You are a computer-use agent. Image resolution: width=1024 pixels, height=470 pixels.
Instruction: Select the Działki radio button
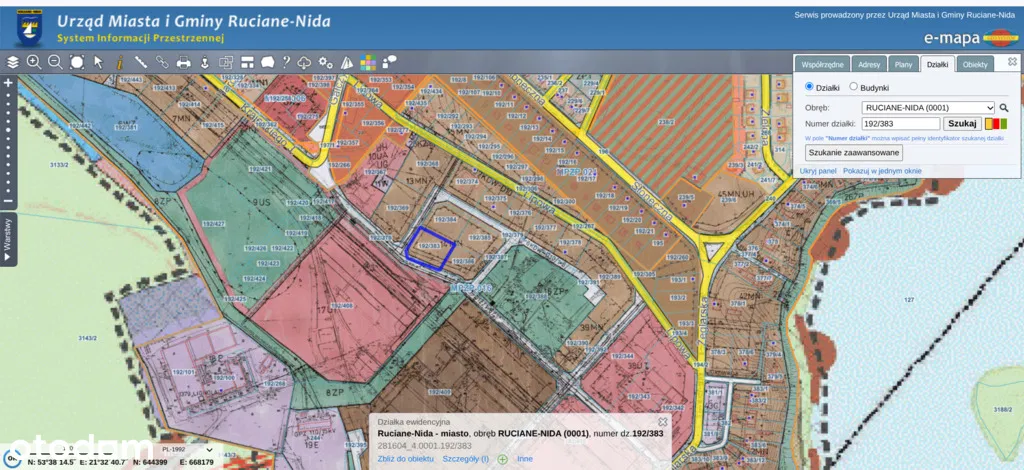click(x=810, y=87)
